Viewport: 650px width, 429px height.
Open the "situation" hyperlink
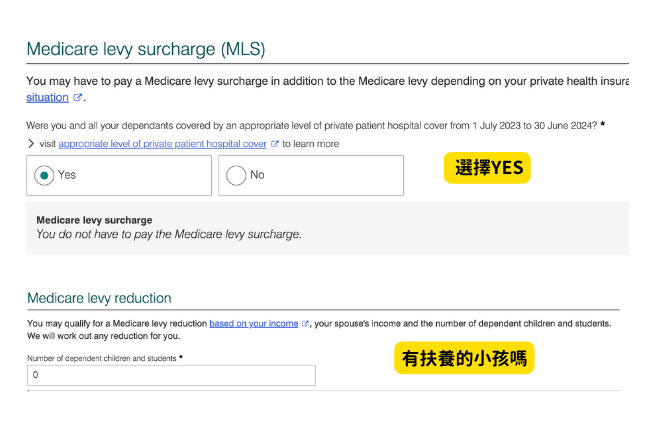pyautogui.click(x=47, y=97)
